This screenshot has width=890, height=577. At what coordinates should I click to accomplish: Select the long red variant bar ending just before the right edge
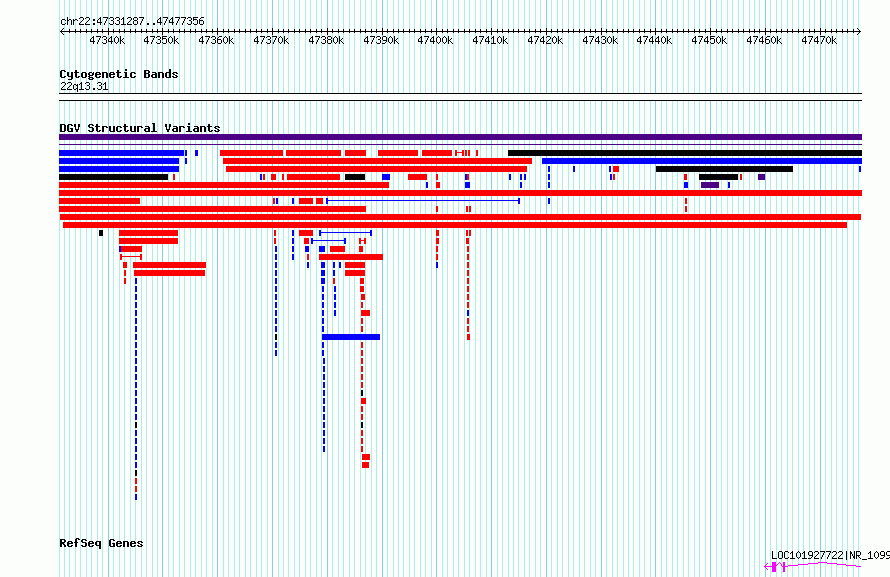(455, 225)
